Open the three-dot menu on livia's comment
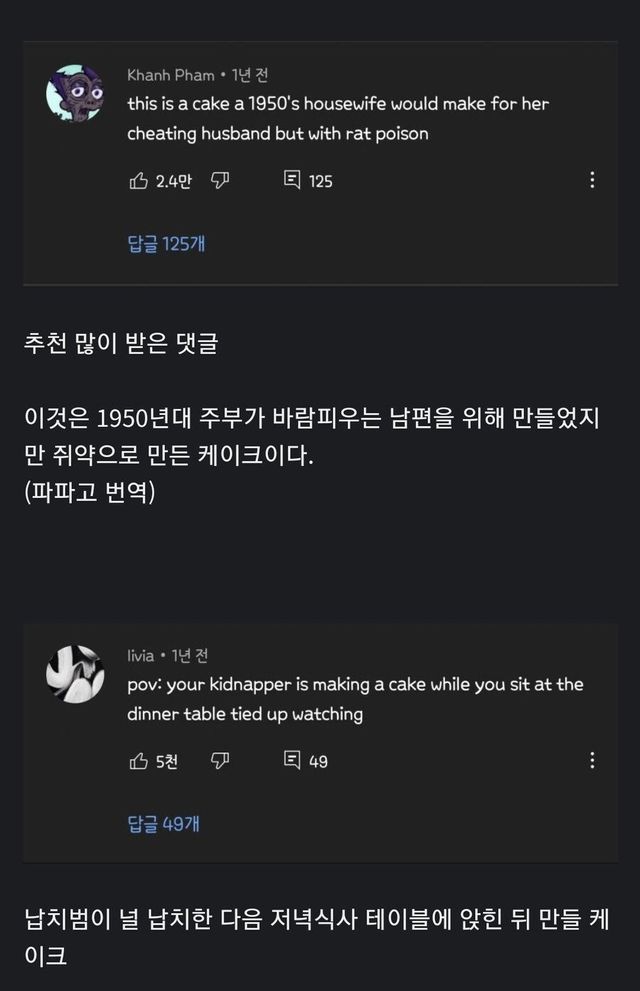Image resolution: width=640 pixels, height=991 pixels. point(592,761)
